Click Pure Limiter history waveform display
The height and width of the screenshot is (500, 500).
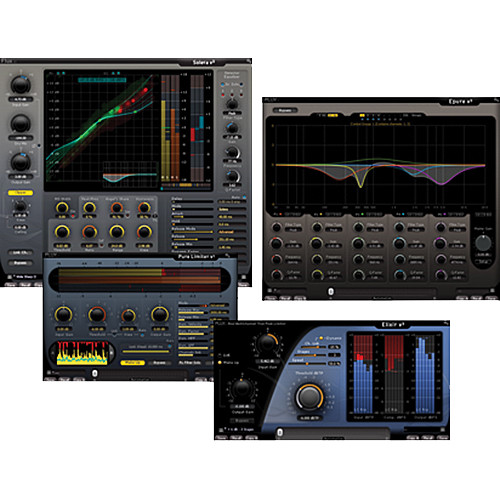(82, 353)
